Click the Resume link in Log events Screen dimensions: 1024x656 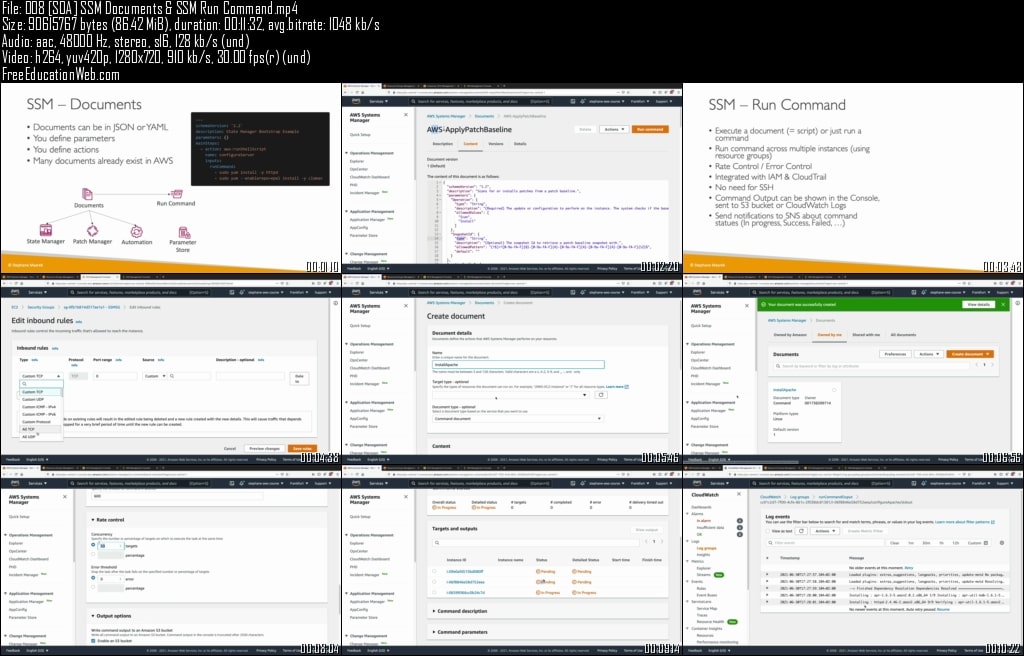[943, 609]
